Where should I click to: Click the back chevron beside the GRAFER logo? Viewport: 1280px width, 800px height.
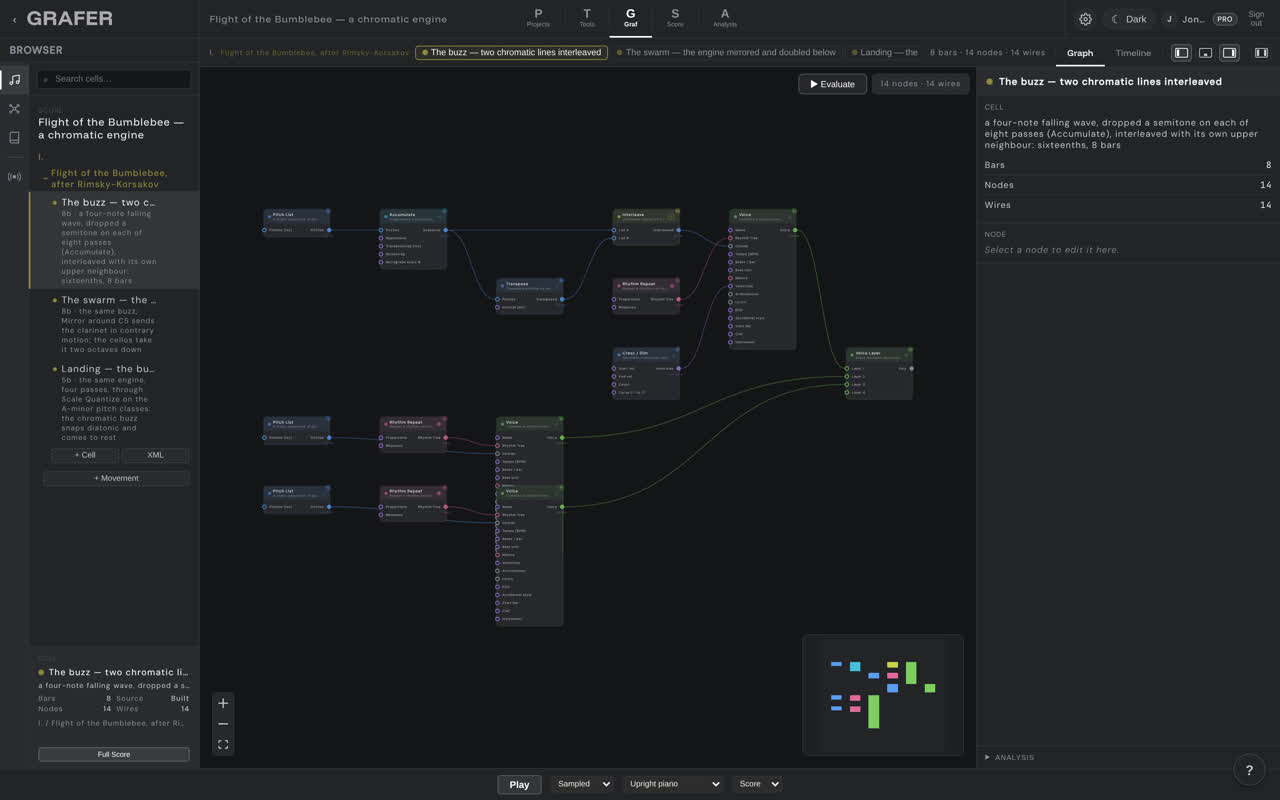coord(14,19)
